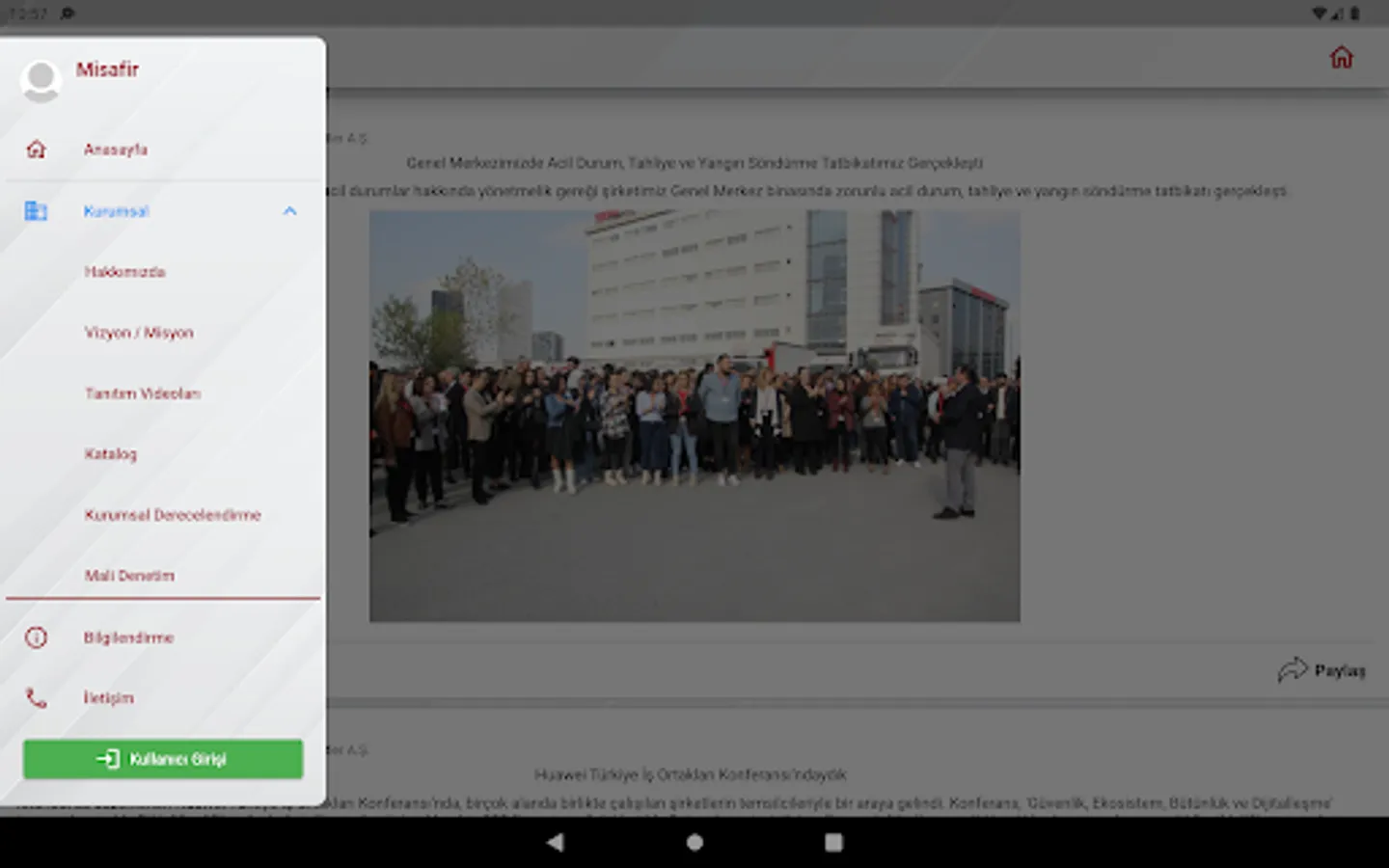Tap the Huawei Türkiye İş Ortakları headline
Screen dimensions: 1389x868
(x=690, y=774)
